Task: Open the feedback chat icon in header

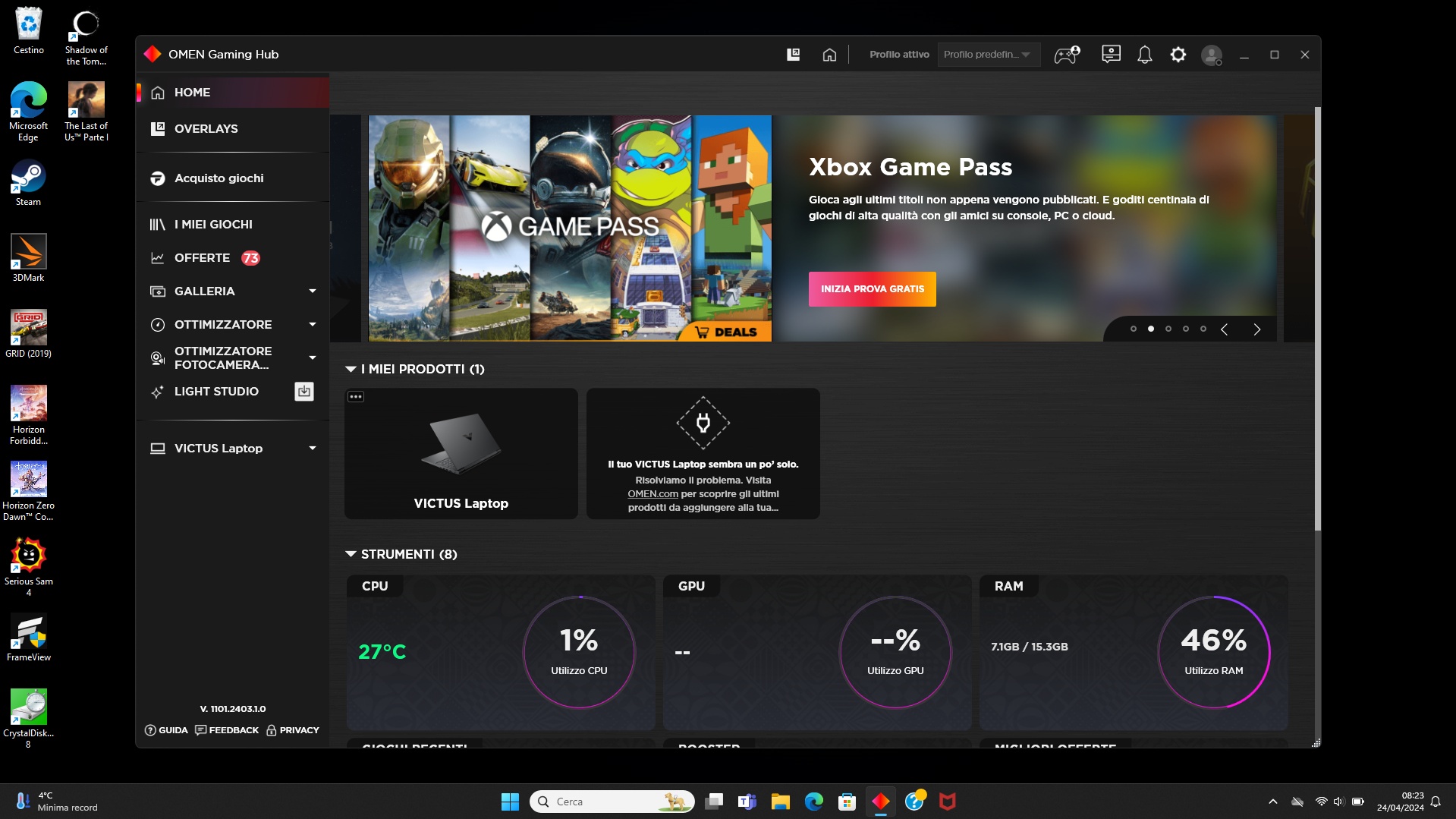Action: point(1111,55)
